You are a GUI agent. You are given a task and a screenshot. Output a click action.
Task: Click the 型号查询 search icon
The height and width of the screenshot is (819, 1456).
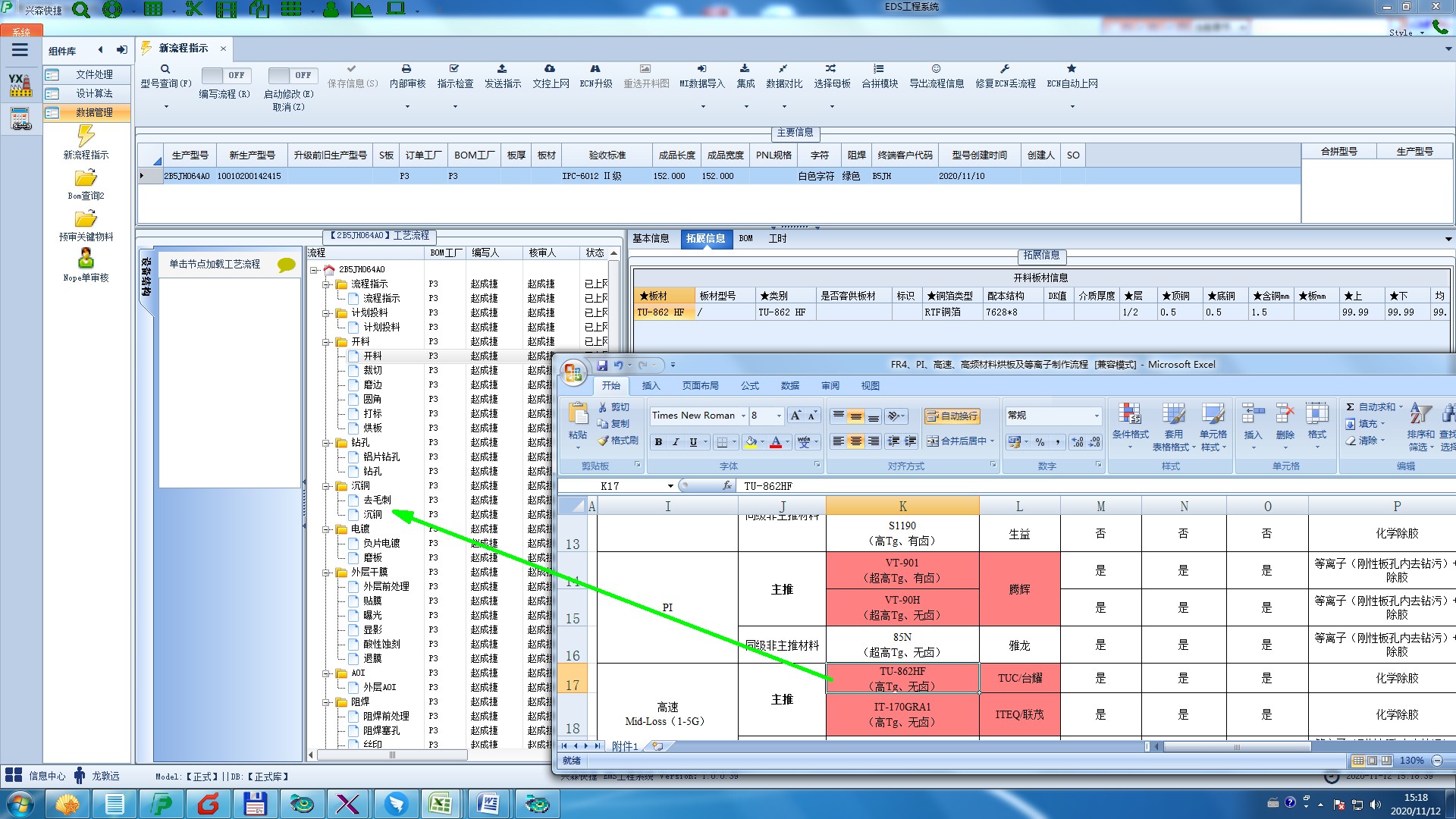(x=165, y=69)
